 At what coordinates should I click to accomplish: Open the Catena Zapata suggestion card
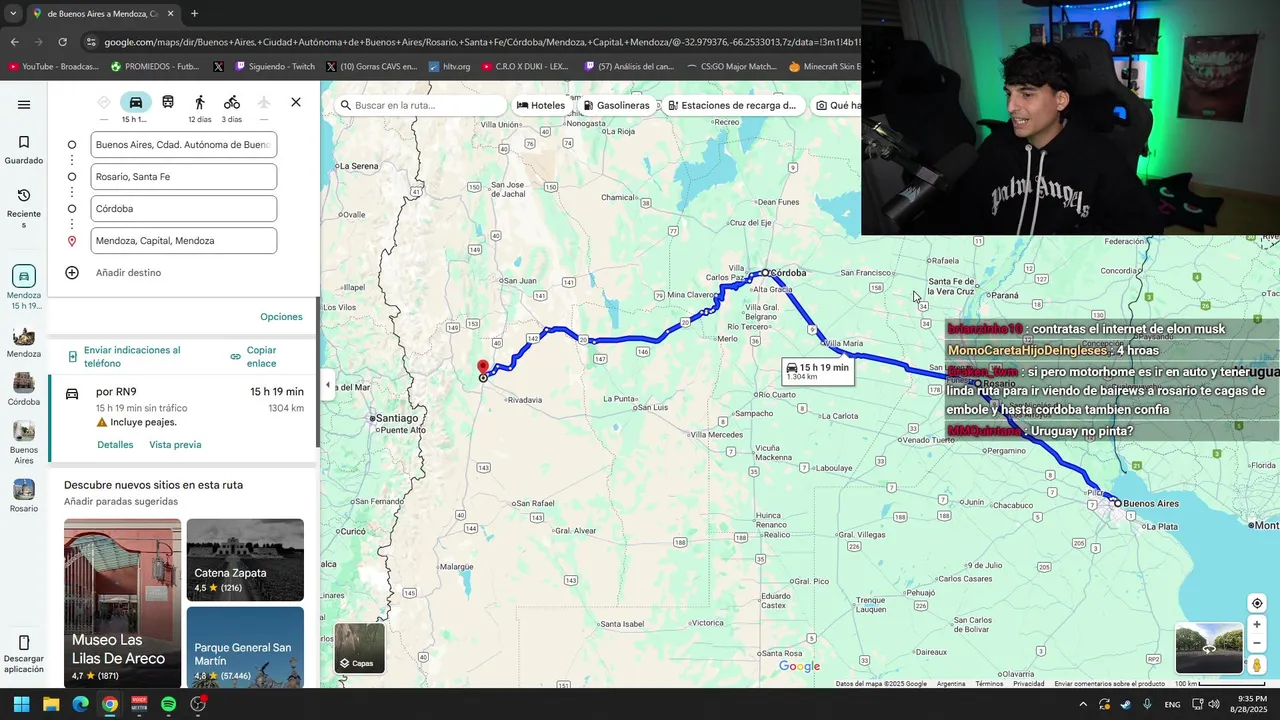click(245, 560)
